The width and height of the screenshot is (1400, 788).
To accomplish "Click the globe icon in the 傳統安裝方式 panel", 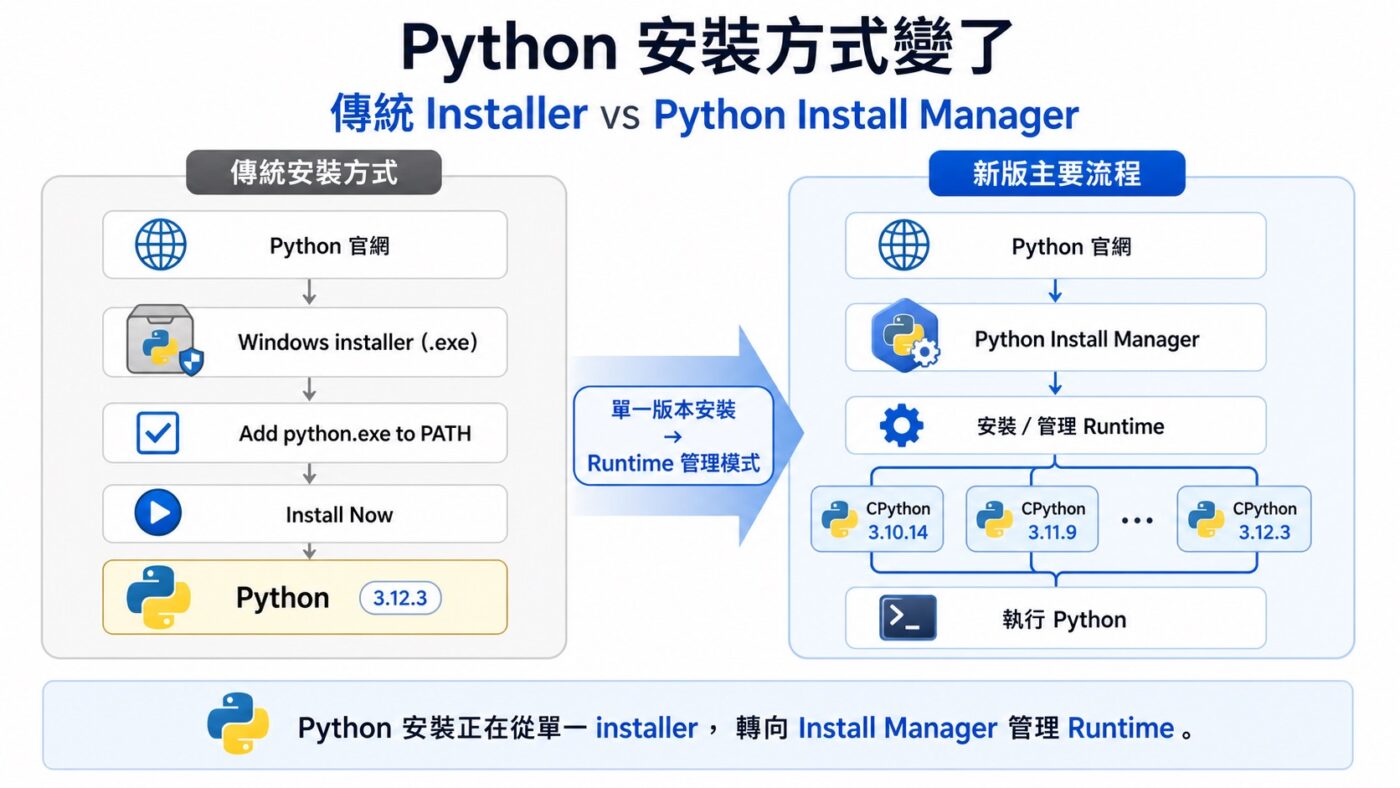I will tap(161, 245).
